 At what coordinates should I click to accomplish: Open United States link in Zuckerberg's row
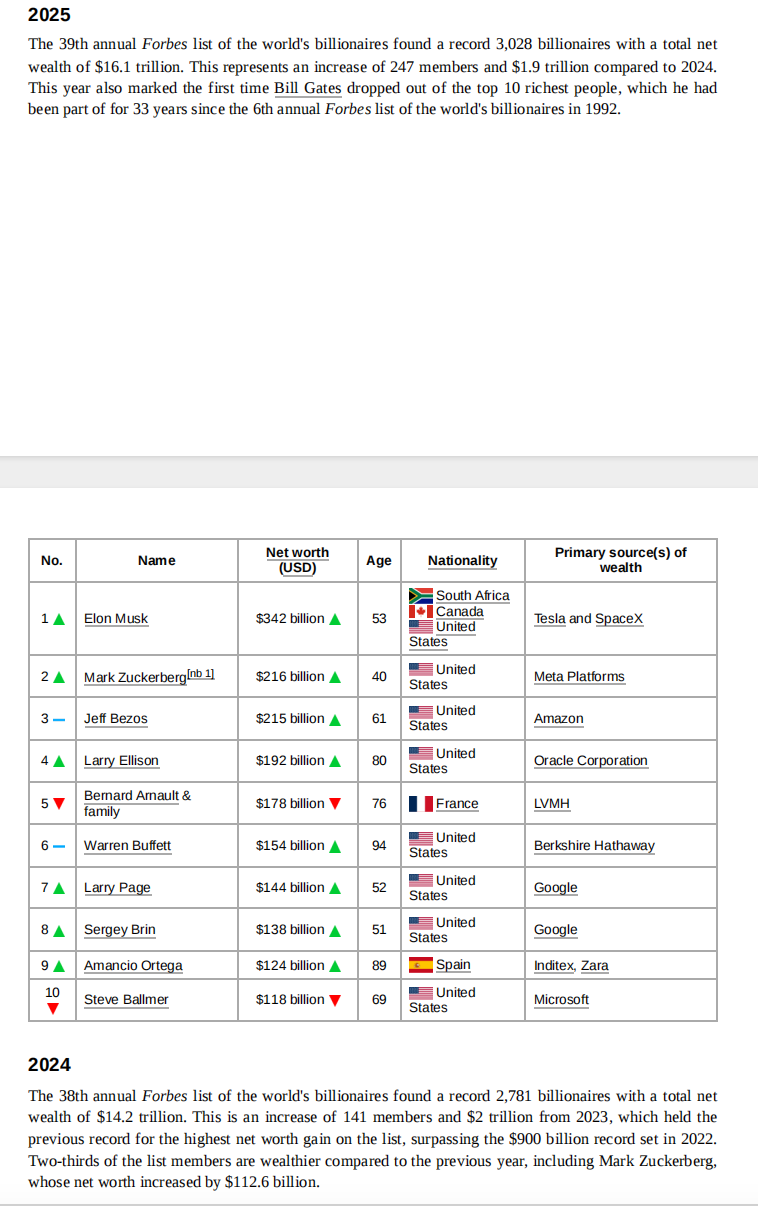[442, 677]
